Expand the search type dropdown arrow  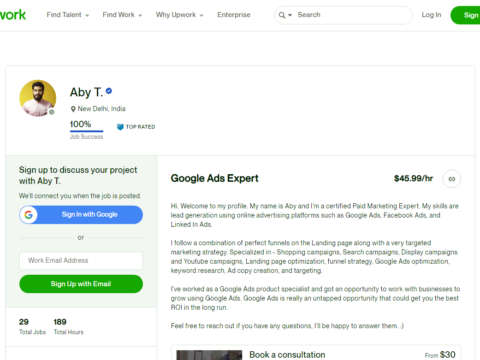[290, 15]
